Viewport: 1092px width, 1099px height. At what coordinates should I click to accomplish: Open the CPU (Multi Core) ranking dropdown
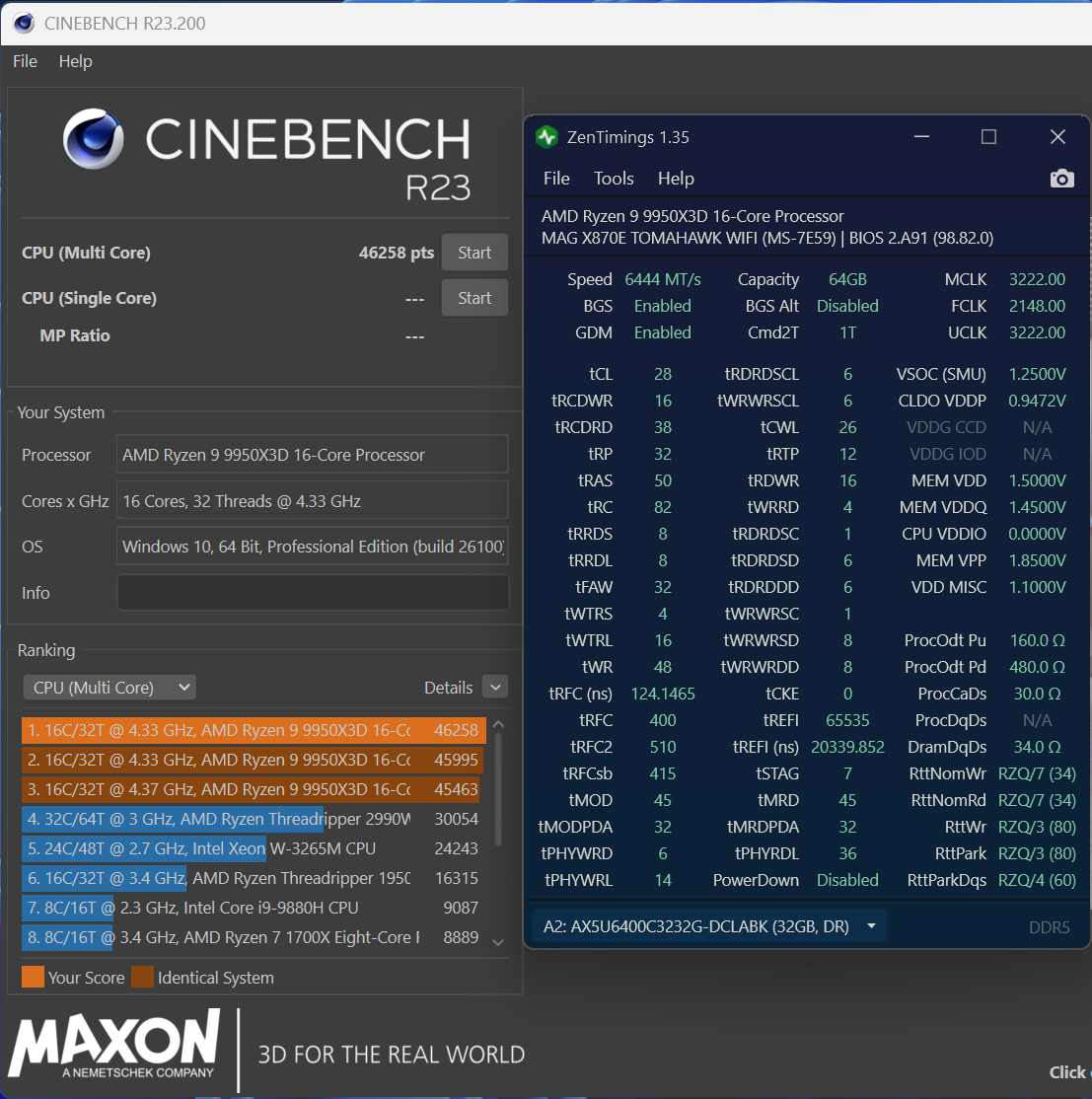(x=109, y=688)
